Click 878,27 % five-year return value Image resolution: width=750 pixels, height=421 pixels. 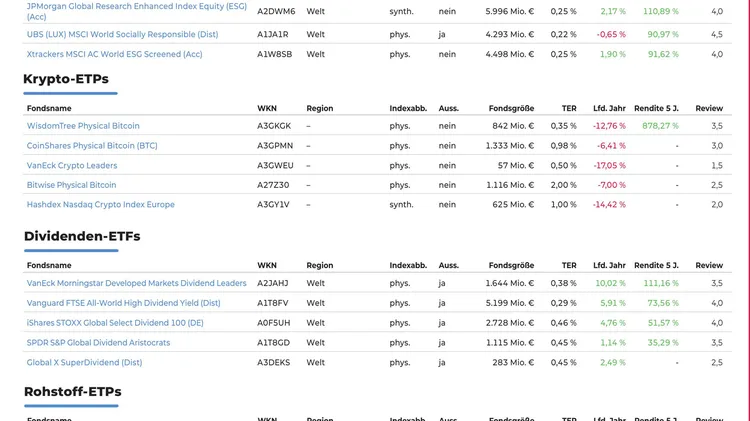(x=660, y=126)
